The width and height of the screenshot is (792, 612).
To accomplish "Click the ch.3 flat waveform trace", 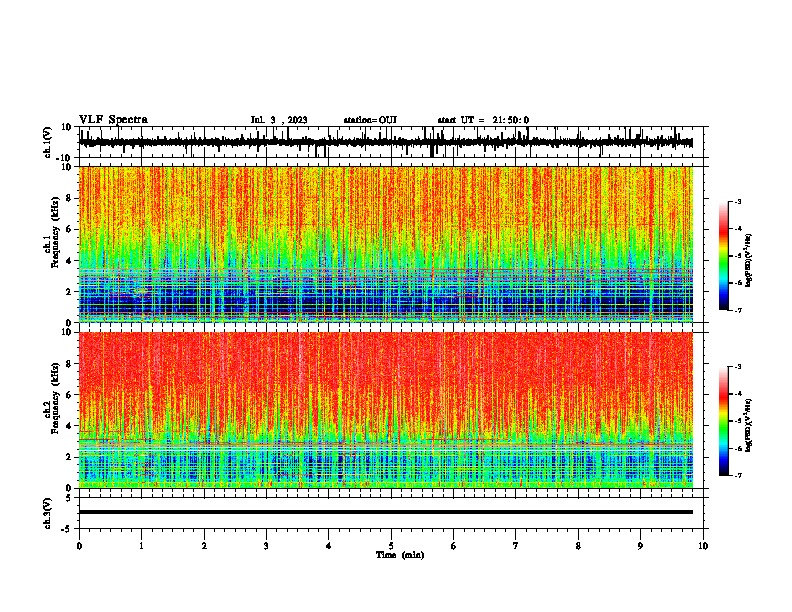I will coord(386,512).
